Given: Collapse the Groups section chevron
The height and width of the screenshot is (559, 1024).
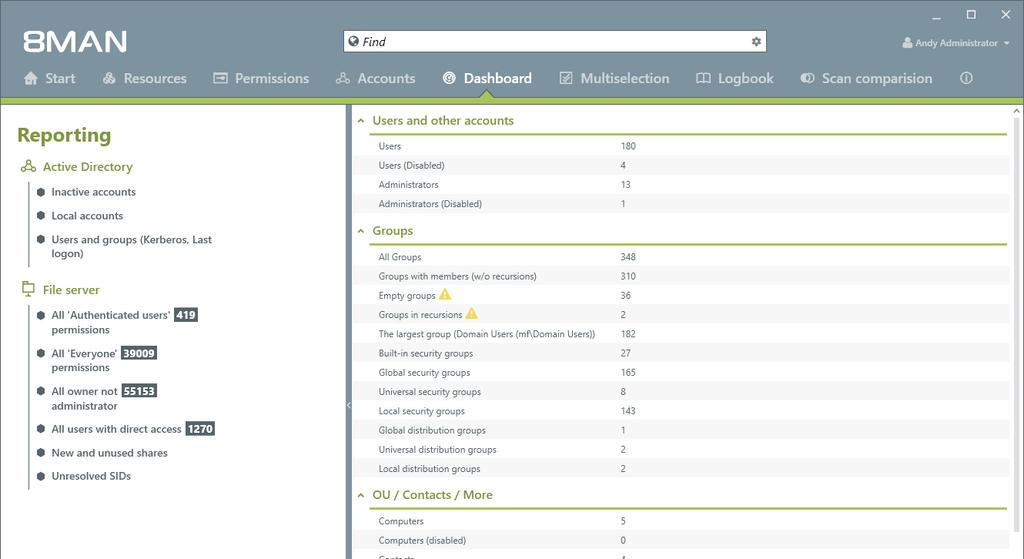Looking at the screenshot, I should click(360, 231).
